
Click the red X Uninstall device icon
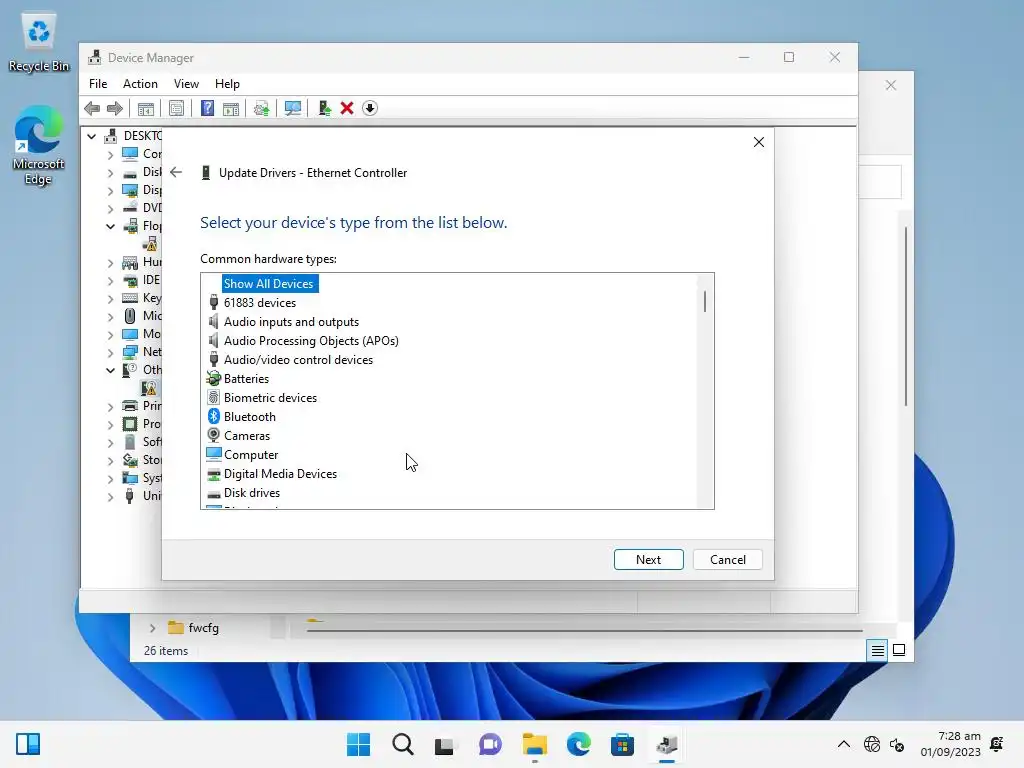[x=347, y=108]
